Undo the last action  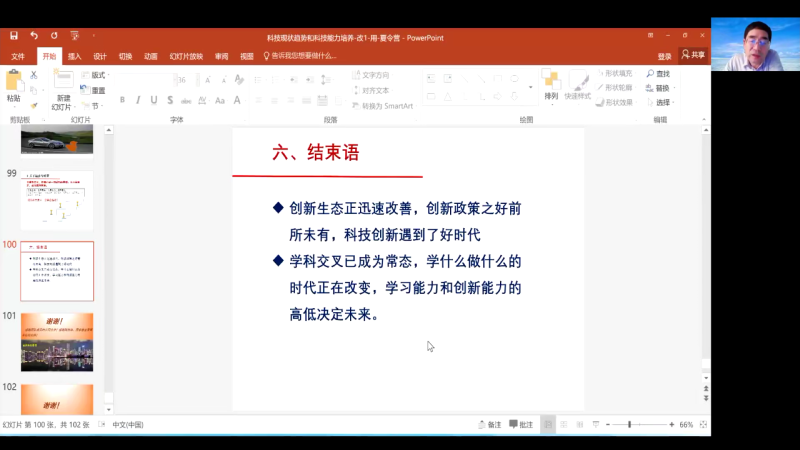tap(34, 36)
